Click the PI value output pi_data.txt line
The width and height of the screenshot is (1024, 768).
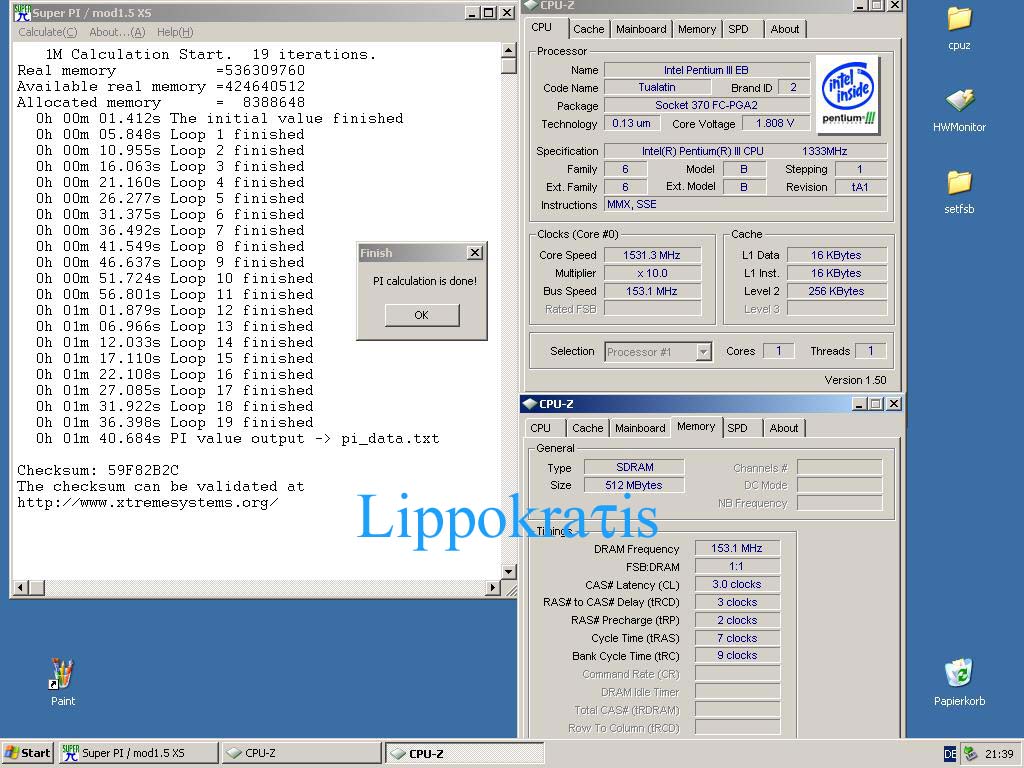(x=238, y=438)
